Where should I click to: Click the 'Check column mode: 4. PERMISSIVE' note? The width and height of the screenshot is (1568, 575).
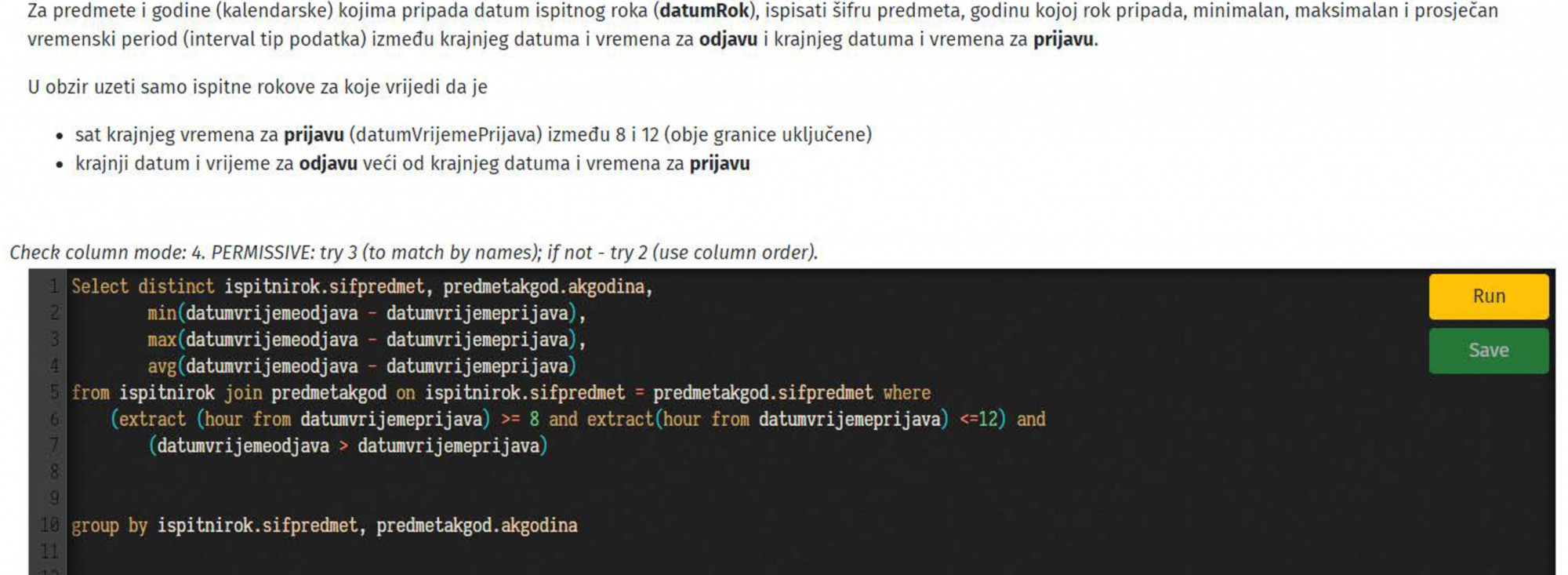point(414,253)
